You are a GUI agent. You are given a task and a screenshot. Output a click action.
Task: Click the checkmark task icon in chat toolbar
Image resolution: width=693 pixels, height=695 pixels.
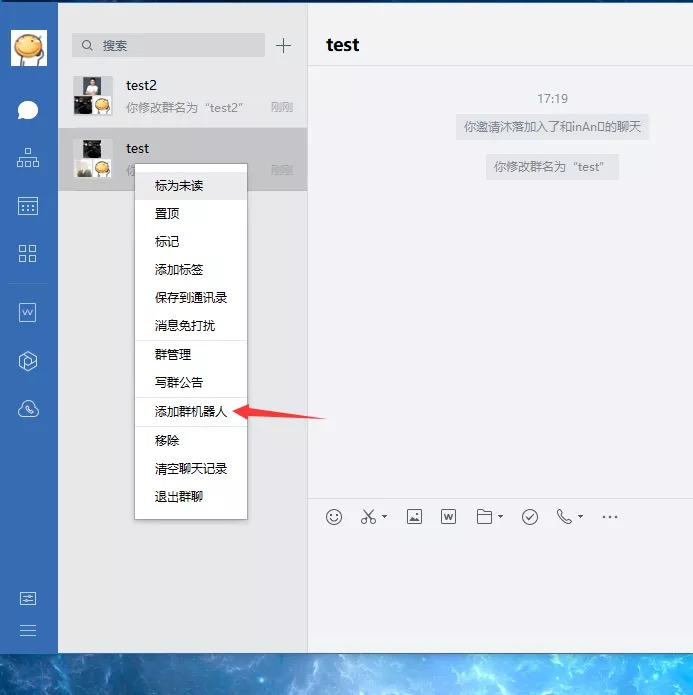530,517
